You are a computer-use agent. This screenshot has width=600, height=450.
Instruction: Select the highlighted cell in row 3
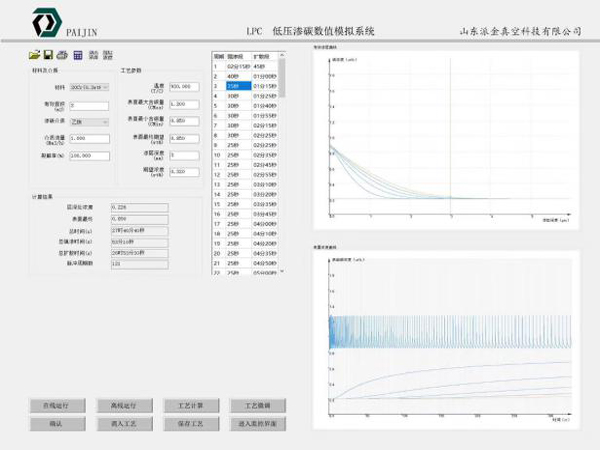click(237, 86)
